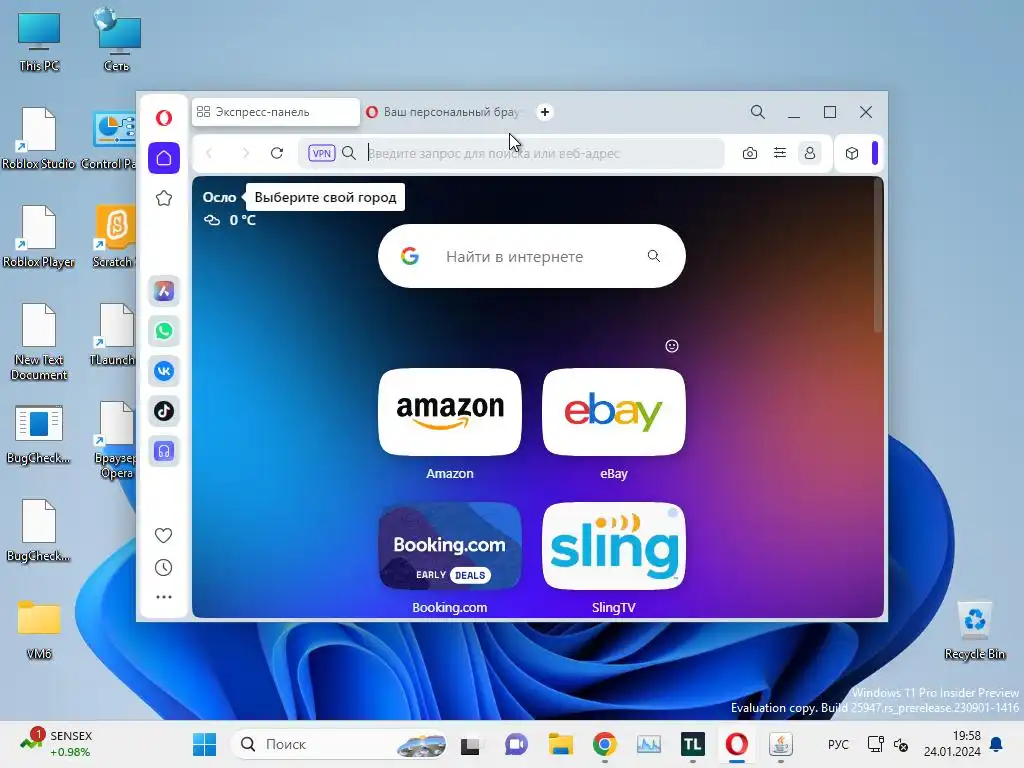1024x768 pixels.
Task: Open TL launcher icon in taskbar
Action: click(x=692, y=744)
